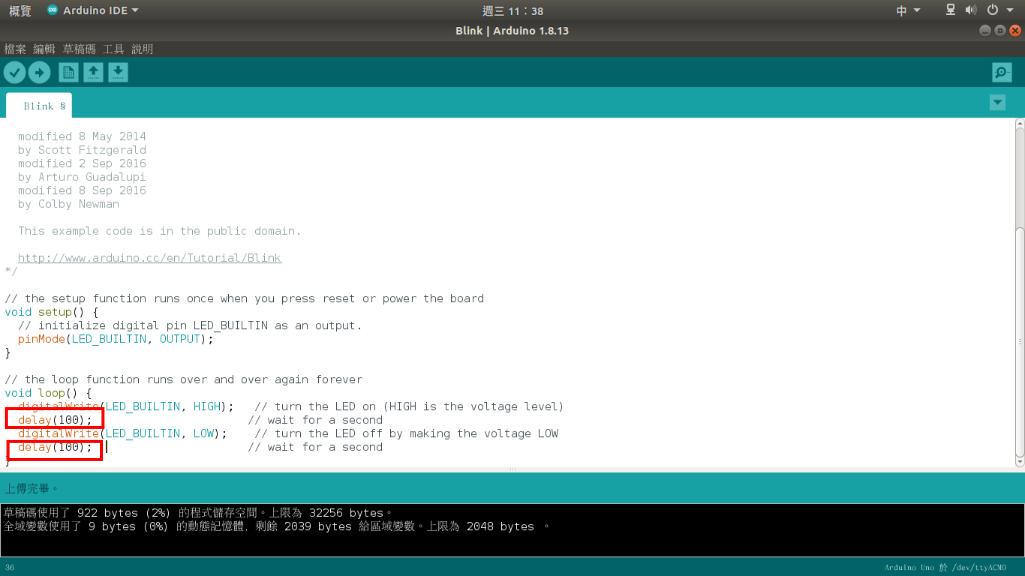Click the console line reporting 922 bytes

click(x=197, y=513)
